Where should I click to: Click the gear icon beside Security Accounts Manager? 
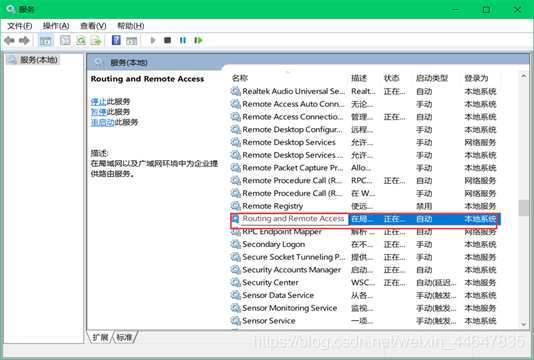235,269
